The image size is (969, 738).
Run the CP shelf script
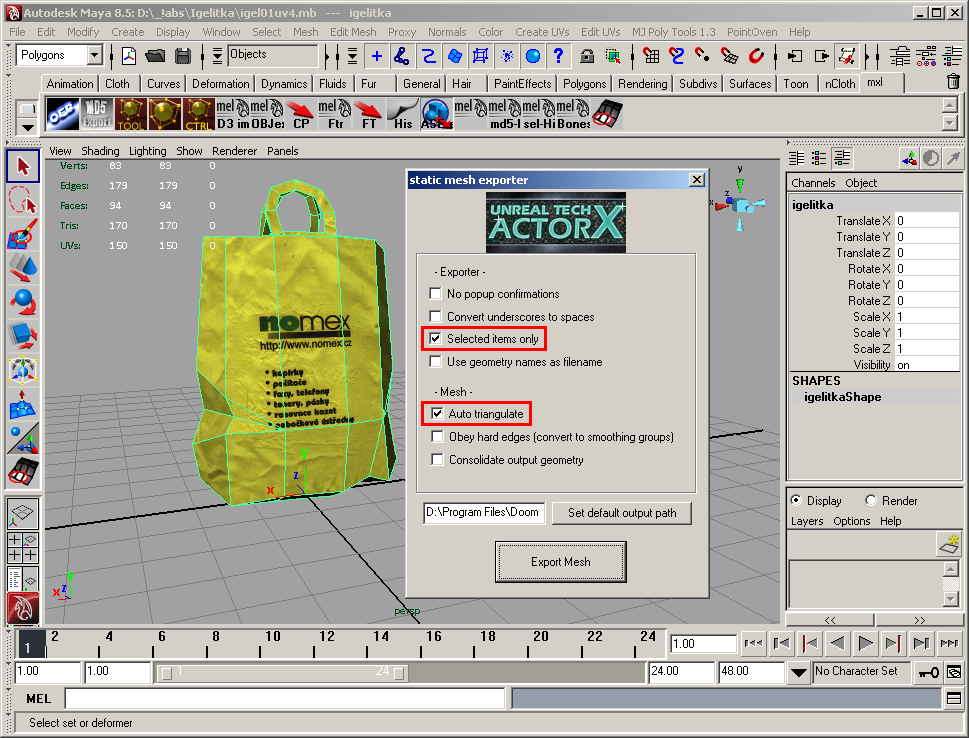[x=300, y=114]
